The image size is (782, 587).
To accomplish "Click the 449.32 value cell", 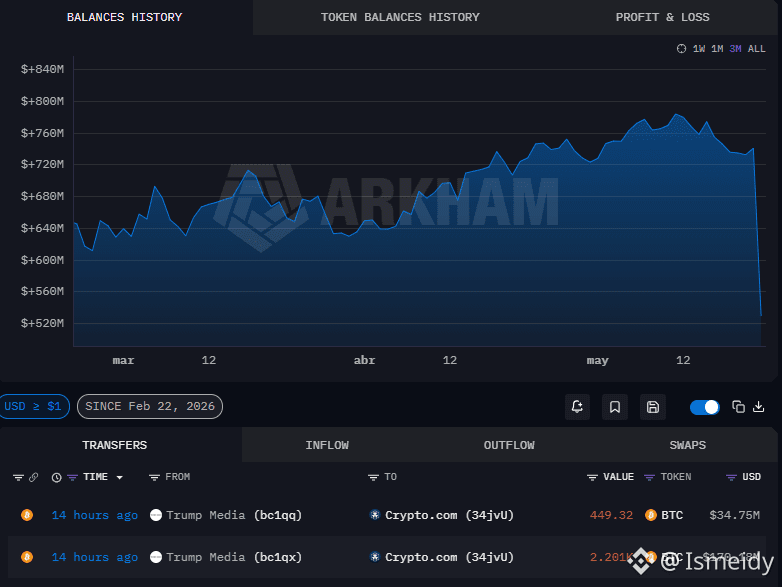I will (611, 515).
